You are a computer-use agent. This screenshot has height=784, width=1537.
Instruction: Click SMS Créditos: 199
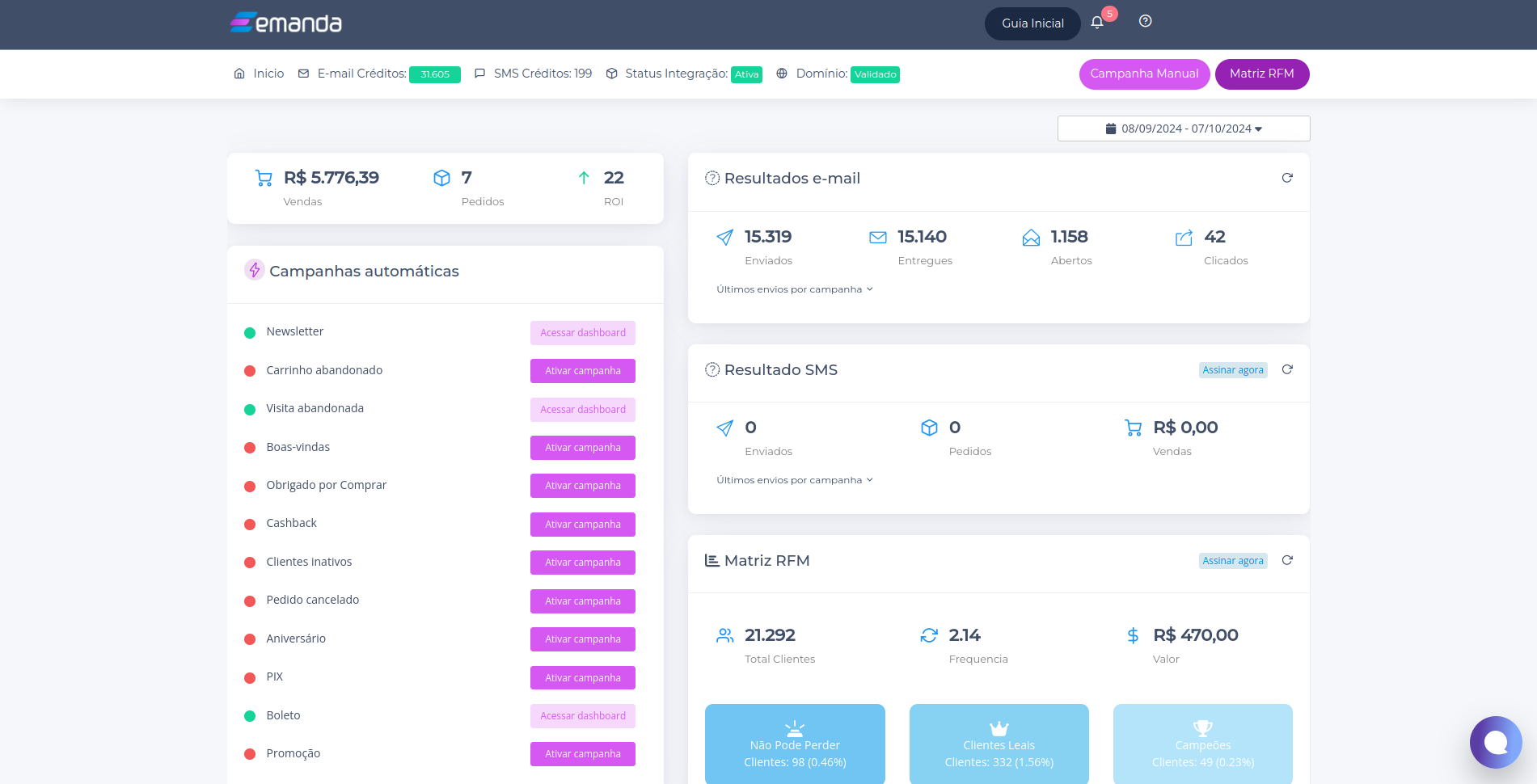pyautogui.click(x=543, y=74)
